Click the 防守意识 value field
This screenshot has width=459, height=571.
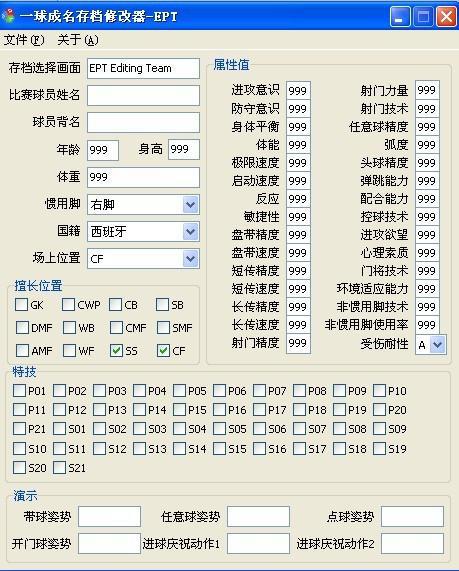[x=298, y=109]
